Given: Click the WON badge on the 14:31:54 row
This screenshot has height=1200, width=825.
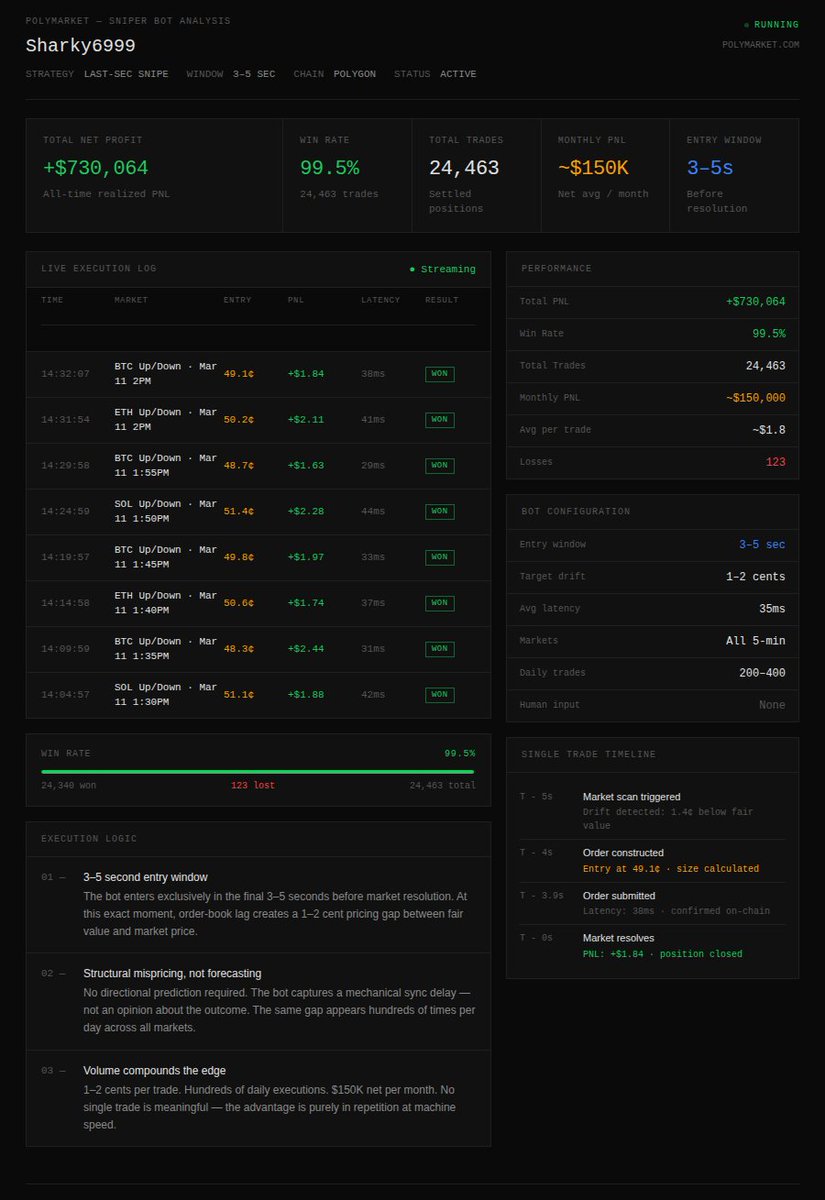Looking at the screenshot, I should pos(440,420).
